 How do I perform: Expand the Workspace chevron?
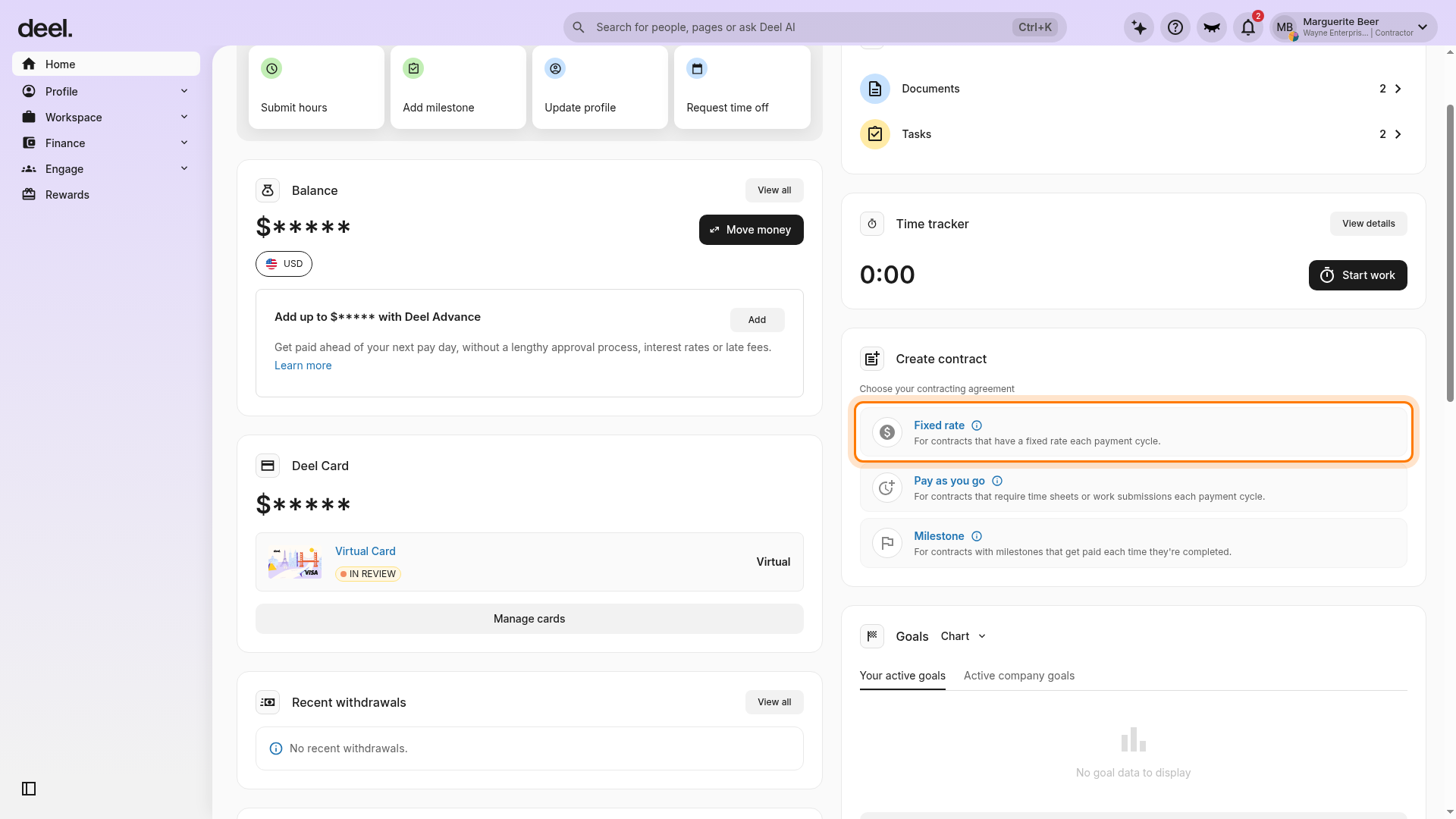(x=184, y=117)
